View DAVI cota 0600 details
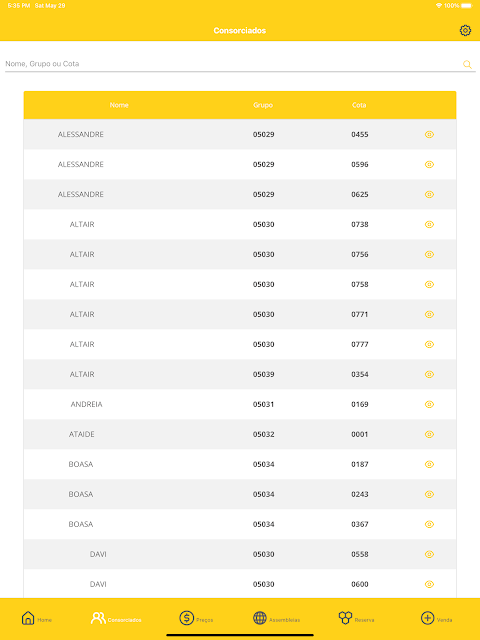 click(x=429, y=584)
